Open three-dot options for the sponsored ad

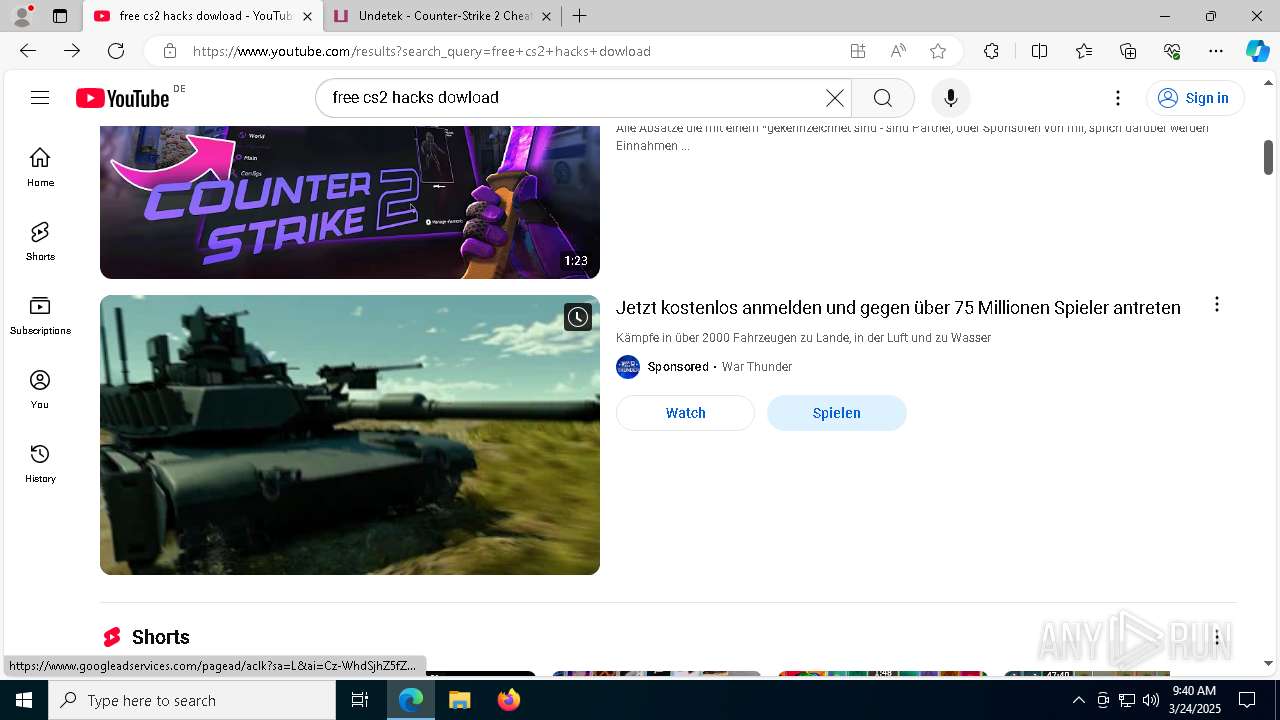click(1216, 305)
